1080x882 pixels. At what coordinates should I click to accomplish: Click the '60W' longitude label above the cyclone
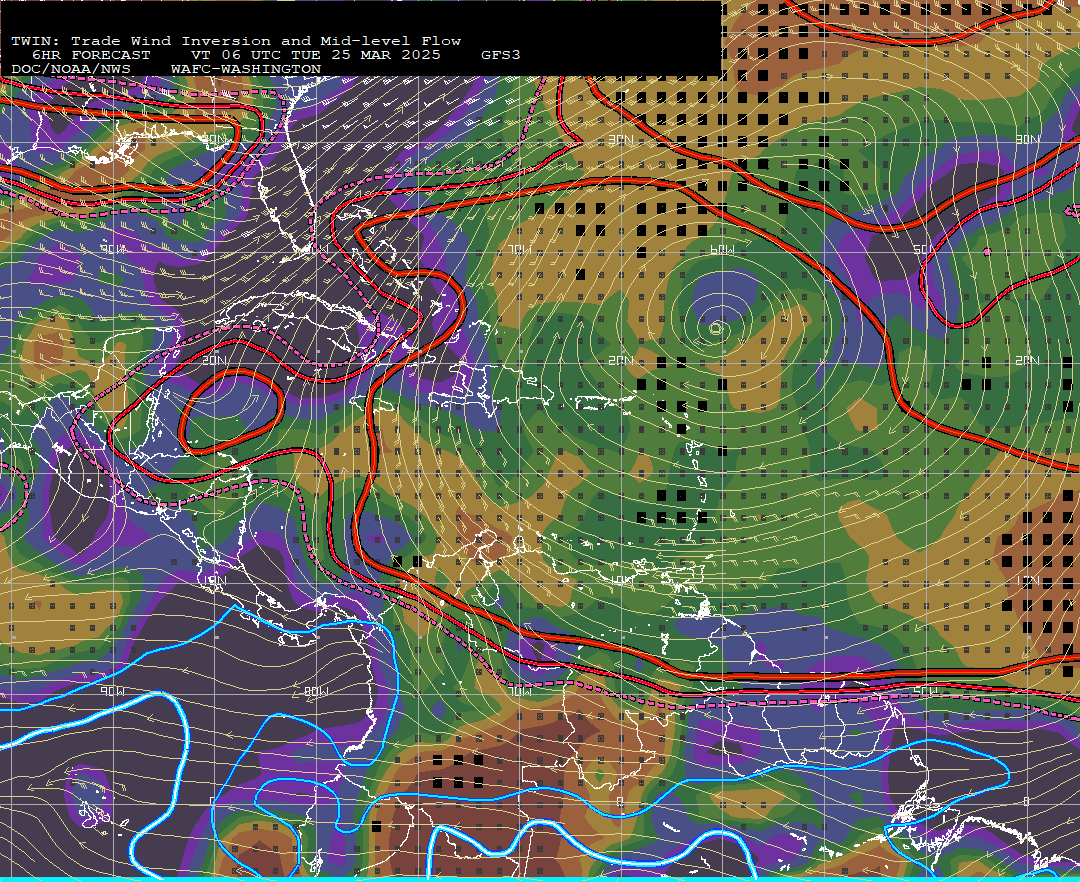(721, 249)
